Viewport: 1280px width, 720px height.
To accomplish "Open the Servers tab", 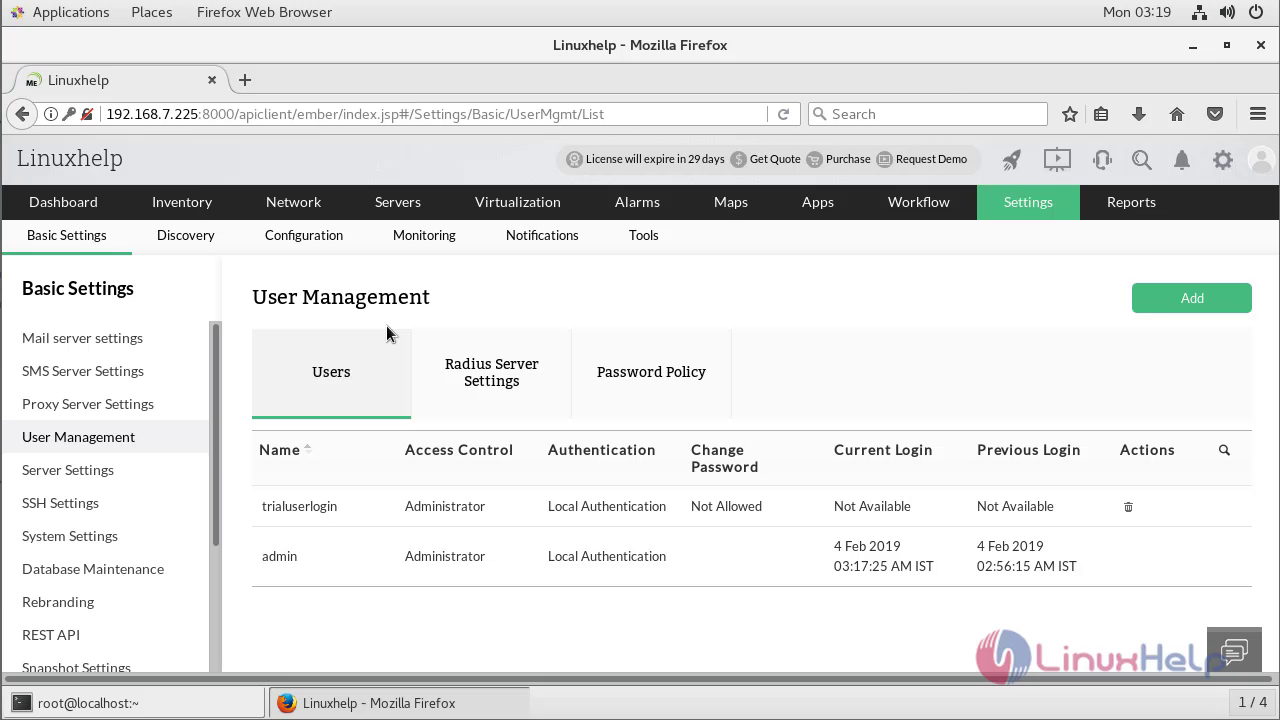I will [x=398, y=202].
